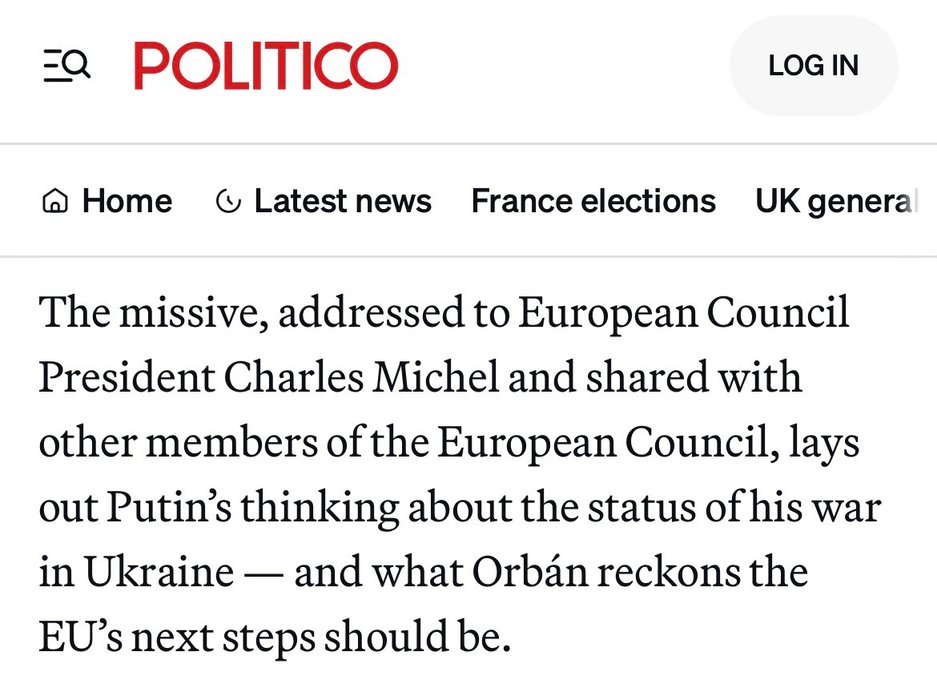The height and width of the screenshot is (700, 937).
Task: Click the word President in the article
Action: tap(126, 379)
